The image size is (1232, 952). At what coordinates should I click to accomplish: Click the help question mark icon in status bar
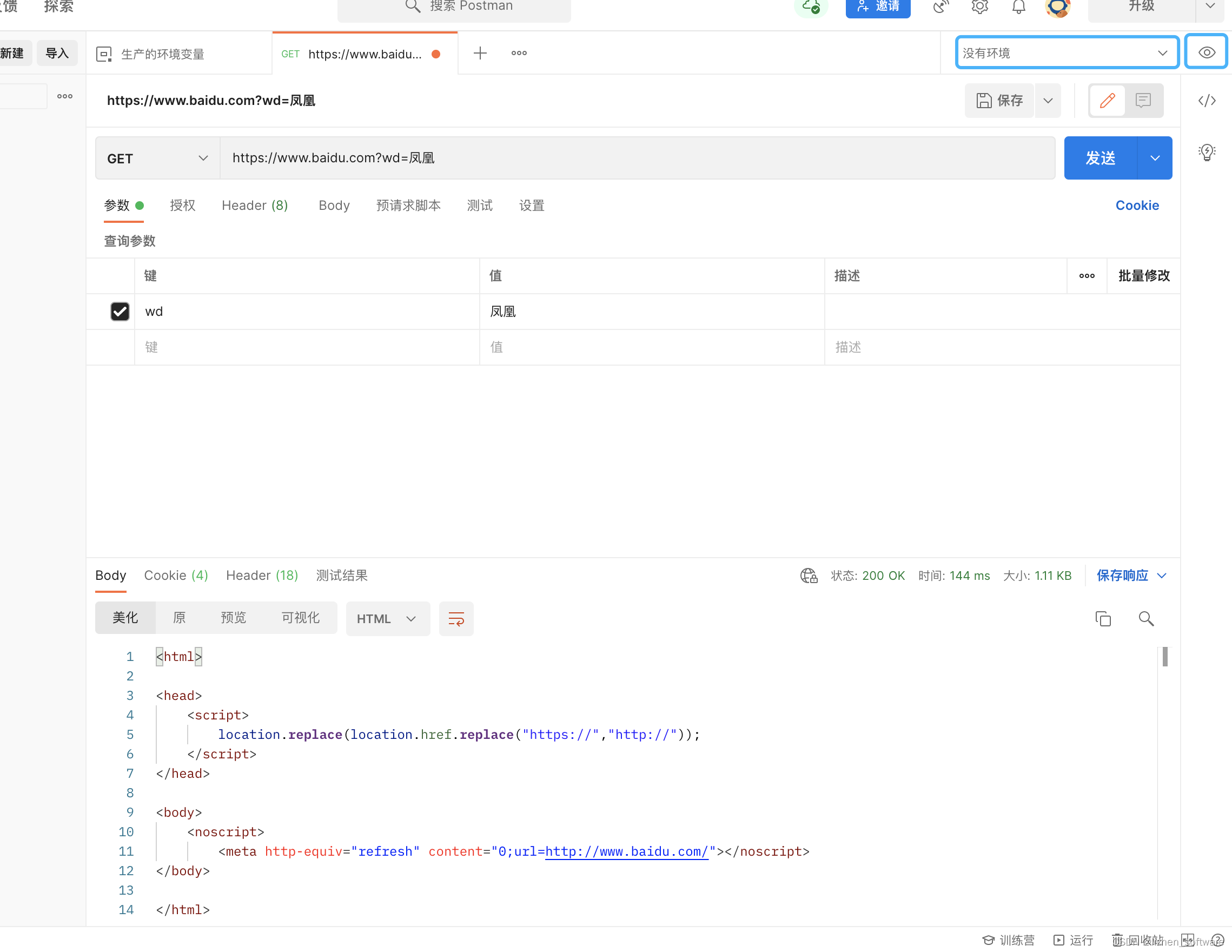(1217, 940)
